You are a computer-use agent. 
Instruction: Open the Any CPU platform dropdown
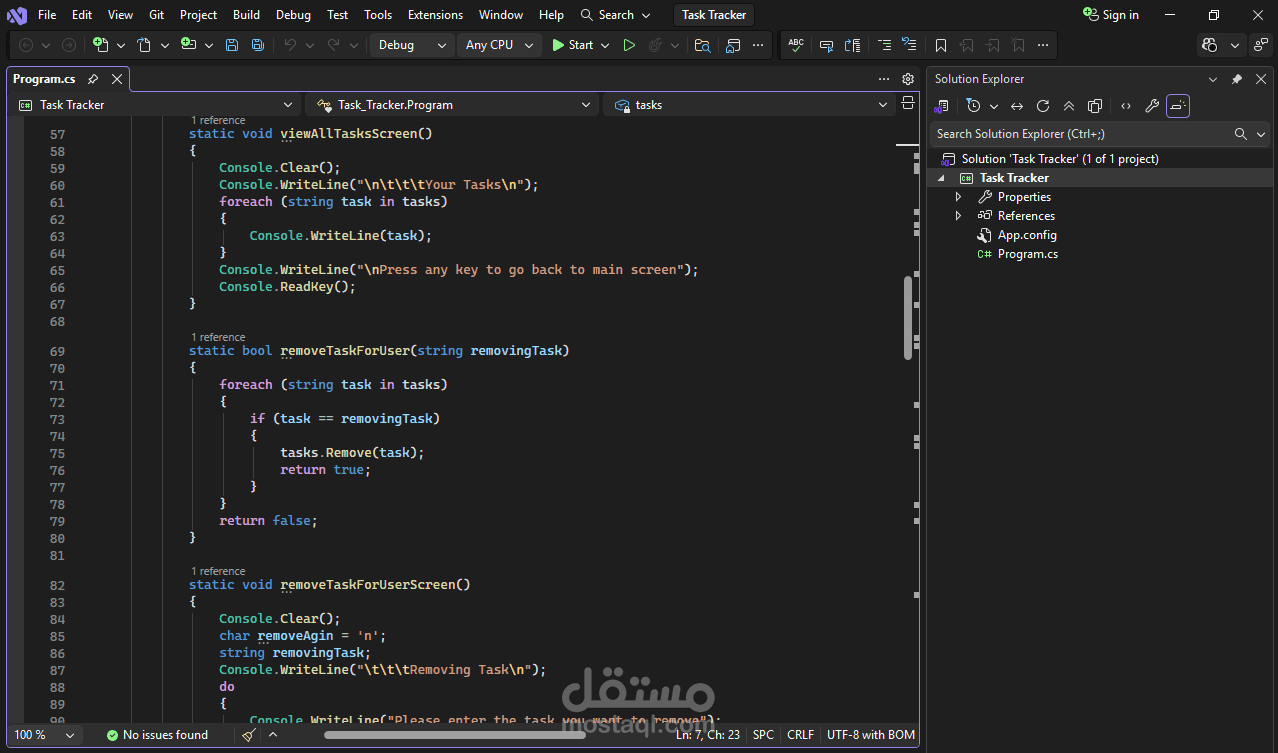(499, 45)
